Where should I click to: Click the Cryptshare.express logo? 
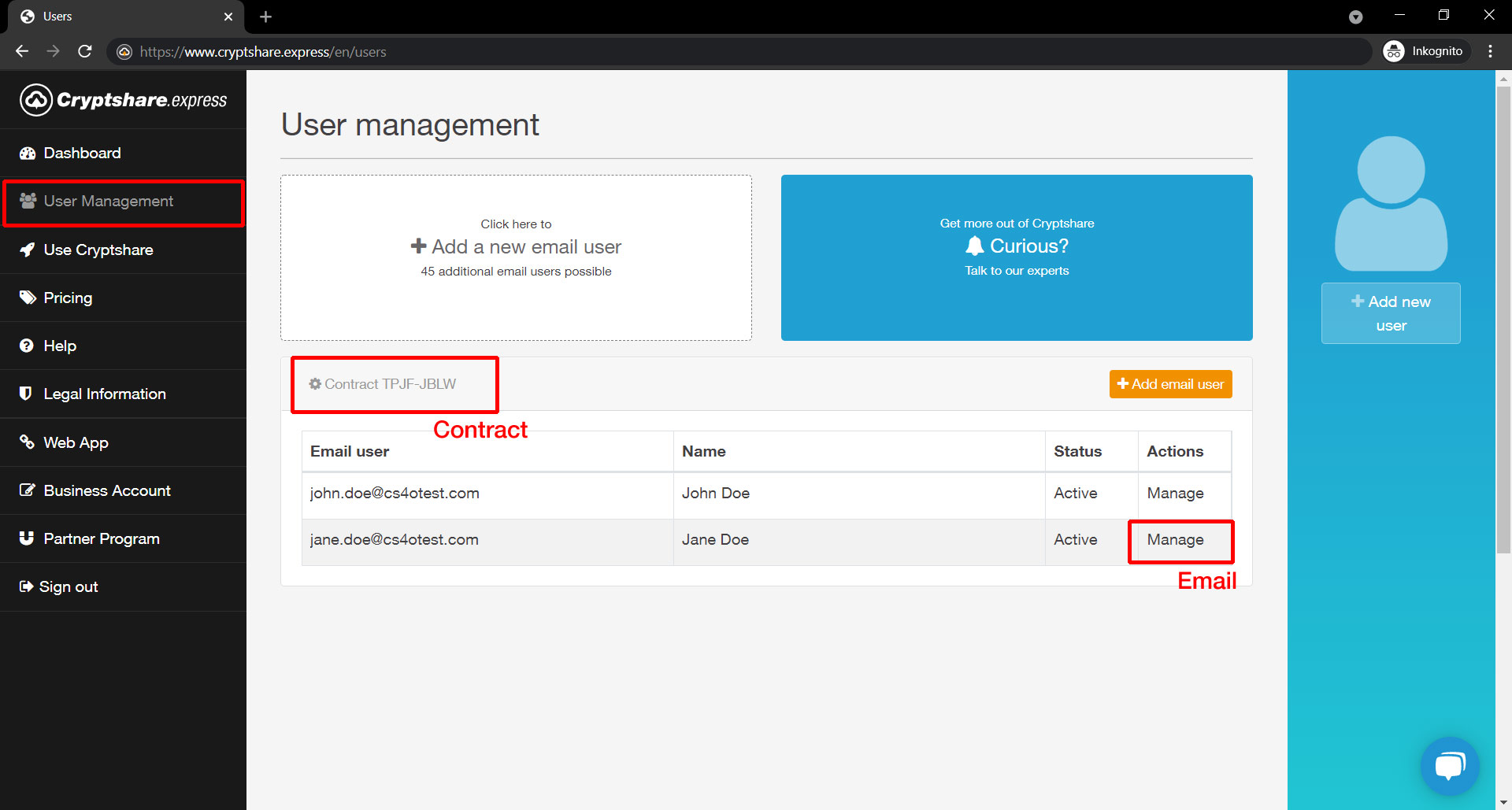[x=124, y=100]
